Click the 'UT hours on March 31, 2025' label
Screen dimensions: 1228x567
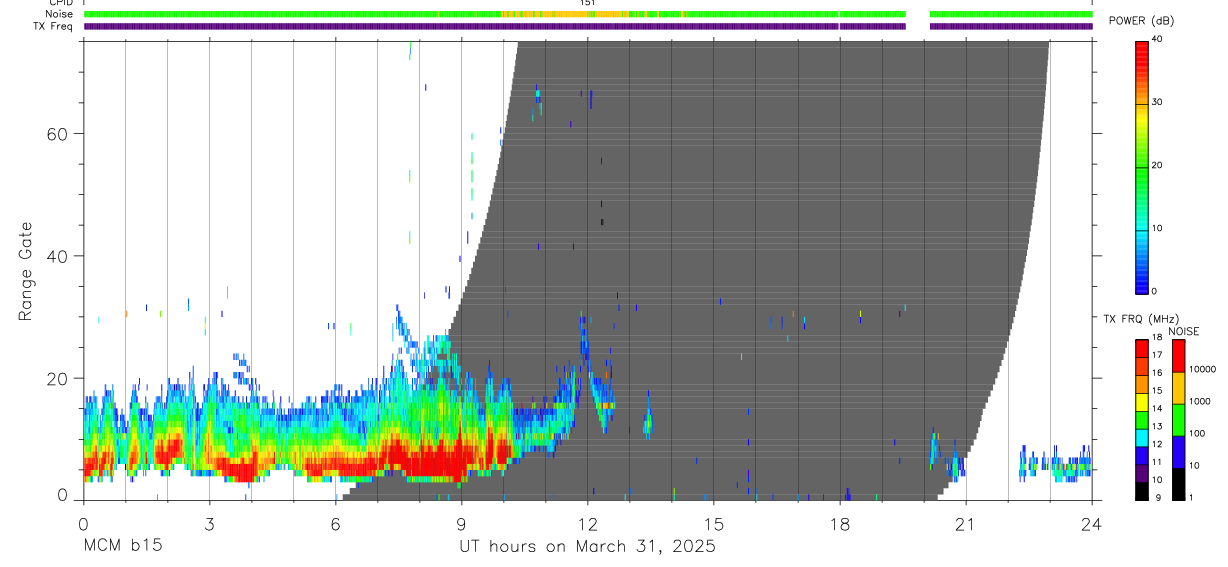587,547
